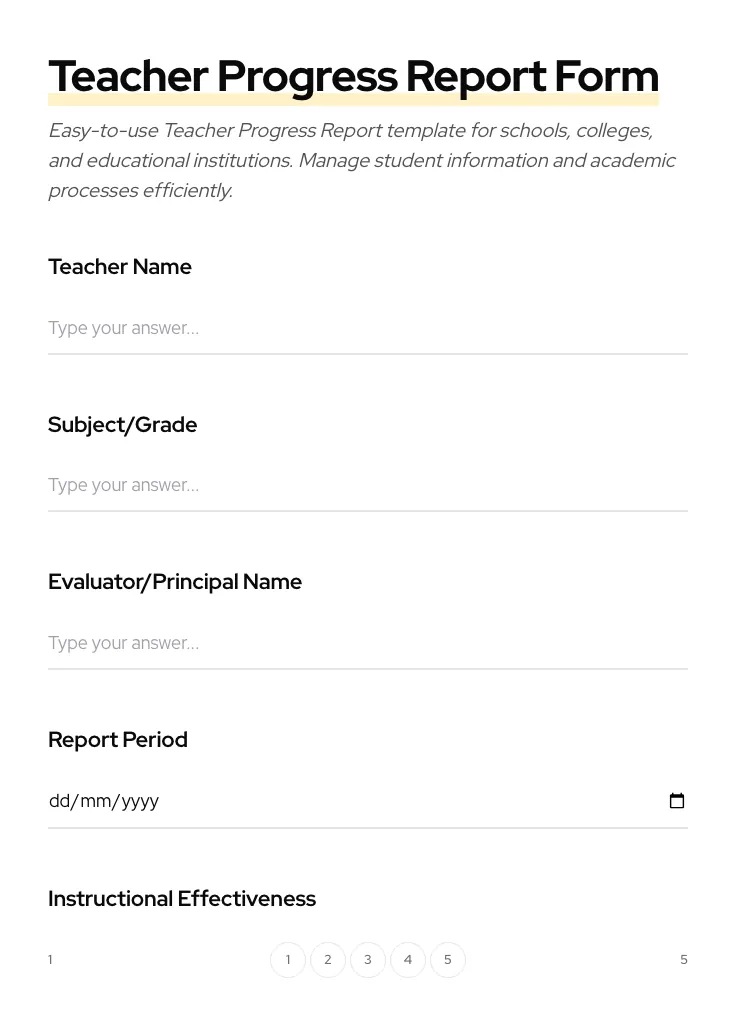Click the Instructional Effectiveness heading
The width and height of the screenshot is (736, 1024).
coord(182,898)
